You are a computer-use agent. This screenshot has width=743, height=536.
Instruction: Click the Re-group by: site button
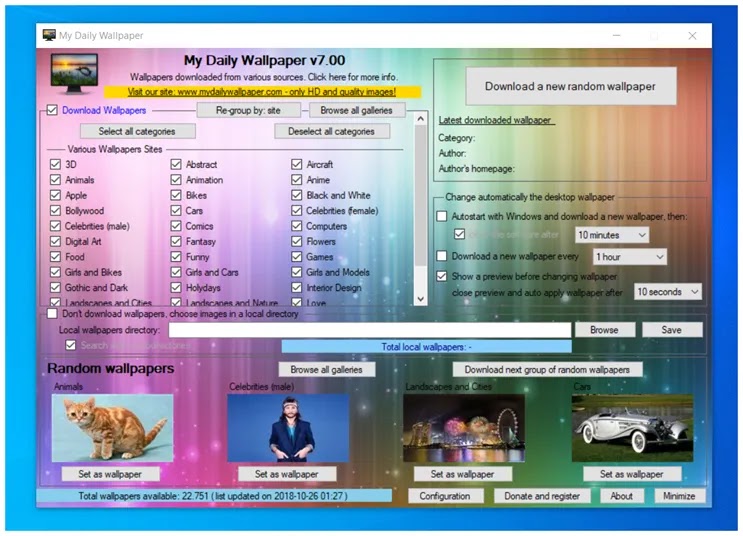click(x=248, y=110)
